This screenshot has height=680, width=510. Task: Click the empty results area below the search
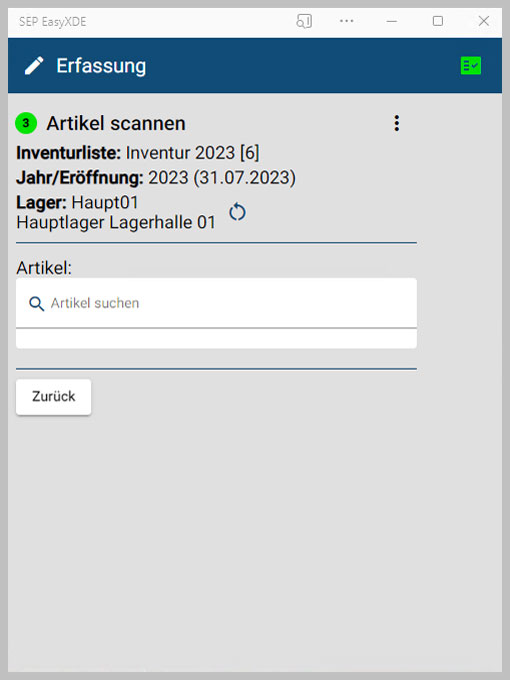coord(216,339)
